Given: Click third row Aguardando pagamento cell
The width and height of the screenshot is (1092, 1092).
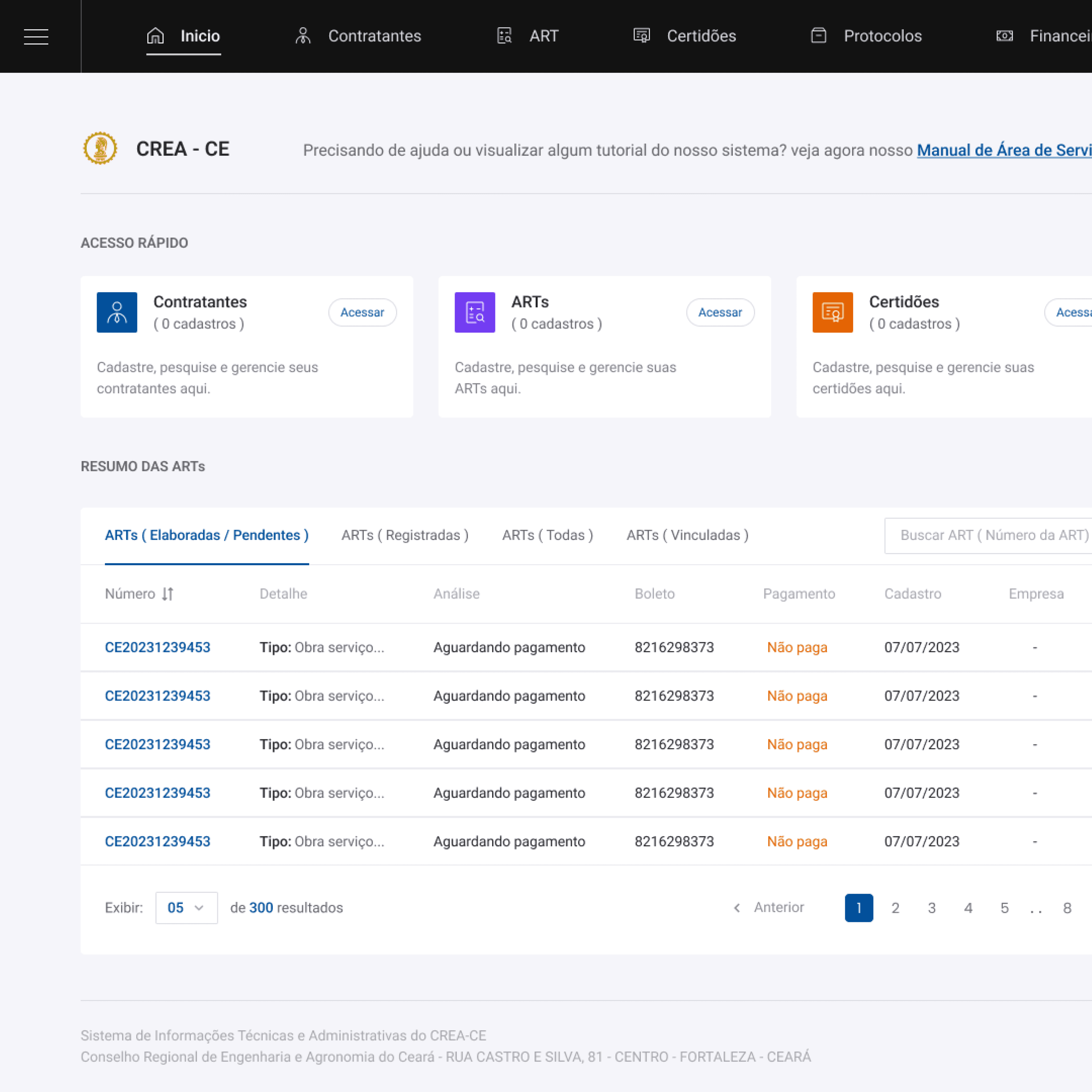Looking at the screenshot, I should (509, 744).
